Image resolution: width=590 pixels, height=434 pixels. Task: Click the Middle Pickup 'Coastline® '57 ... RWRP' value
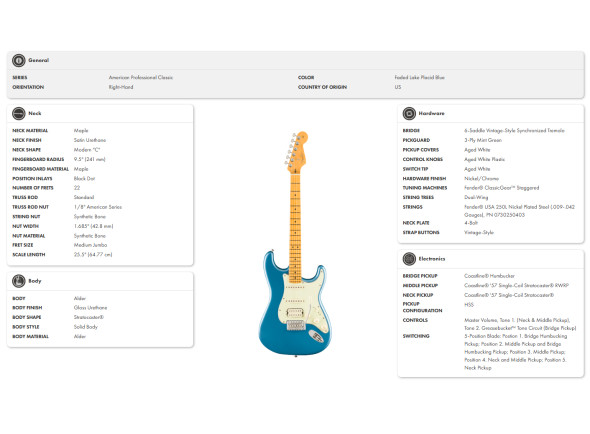(516, 285)
